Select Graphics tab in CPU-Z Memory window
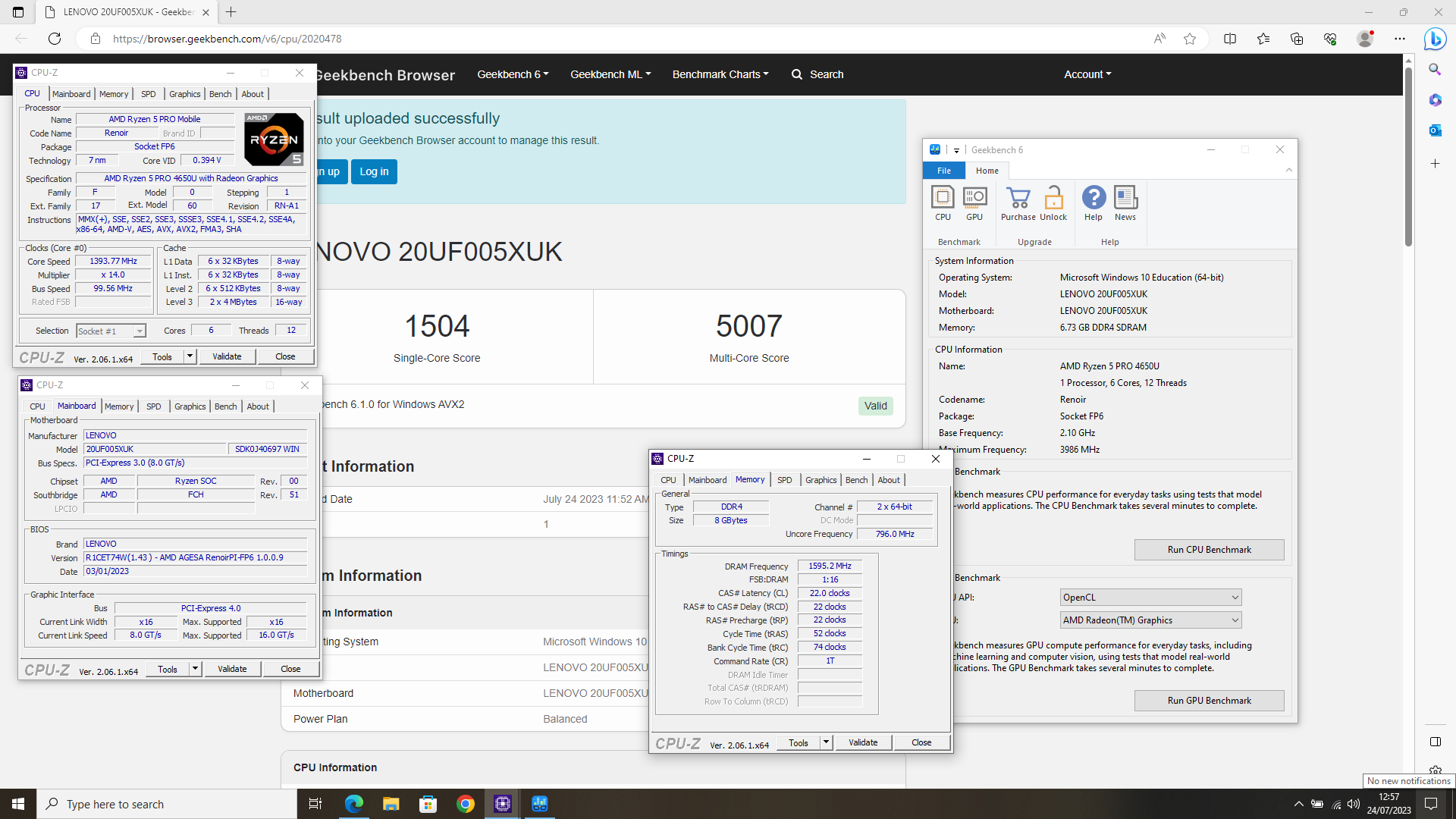 coord(821,480)
